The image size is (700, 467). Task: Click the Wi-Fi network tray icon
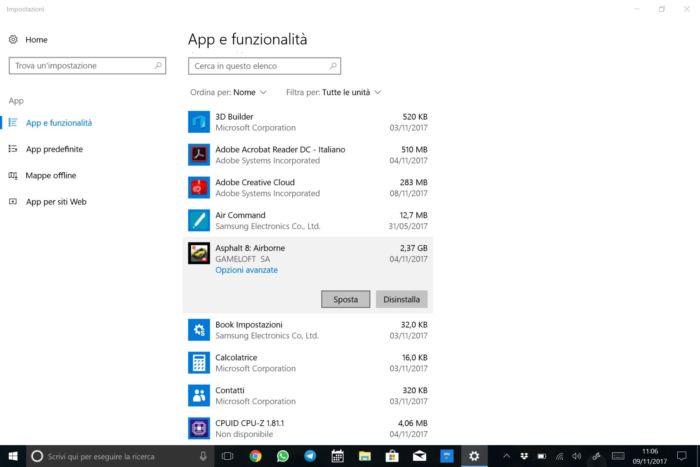click(x=559, y=456)
